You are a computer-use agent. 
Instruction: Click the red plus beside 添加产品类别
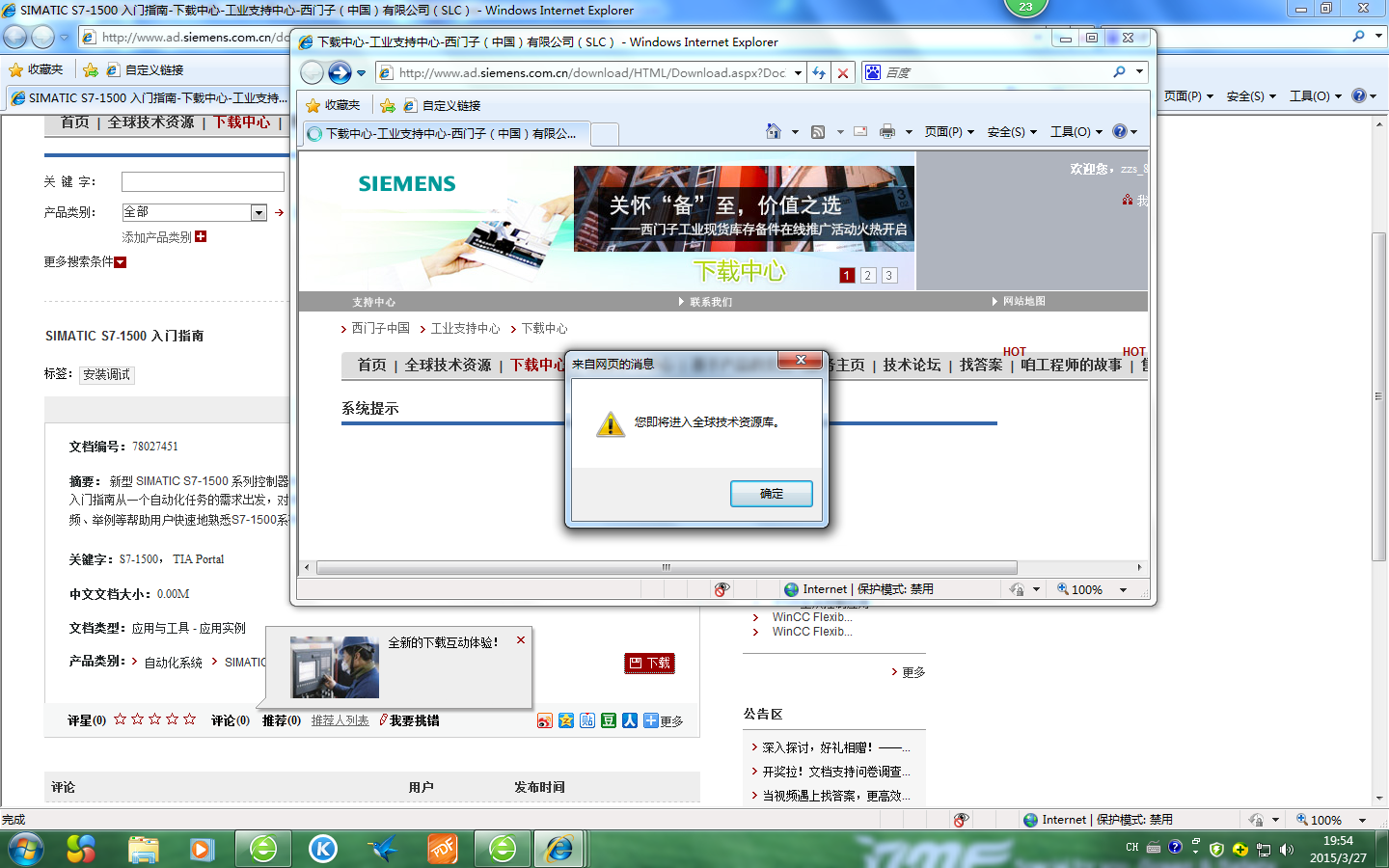[201, 236]
